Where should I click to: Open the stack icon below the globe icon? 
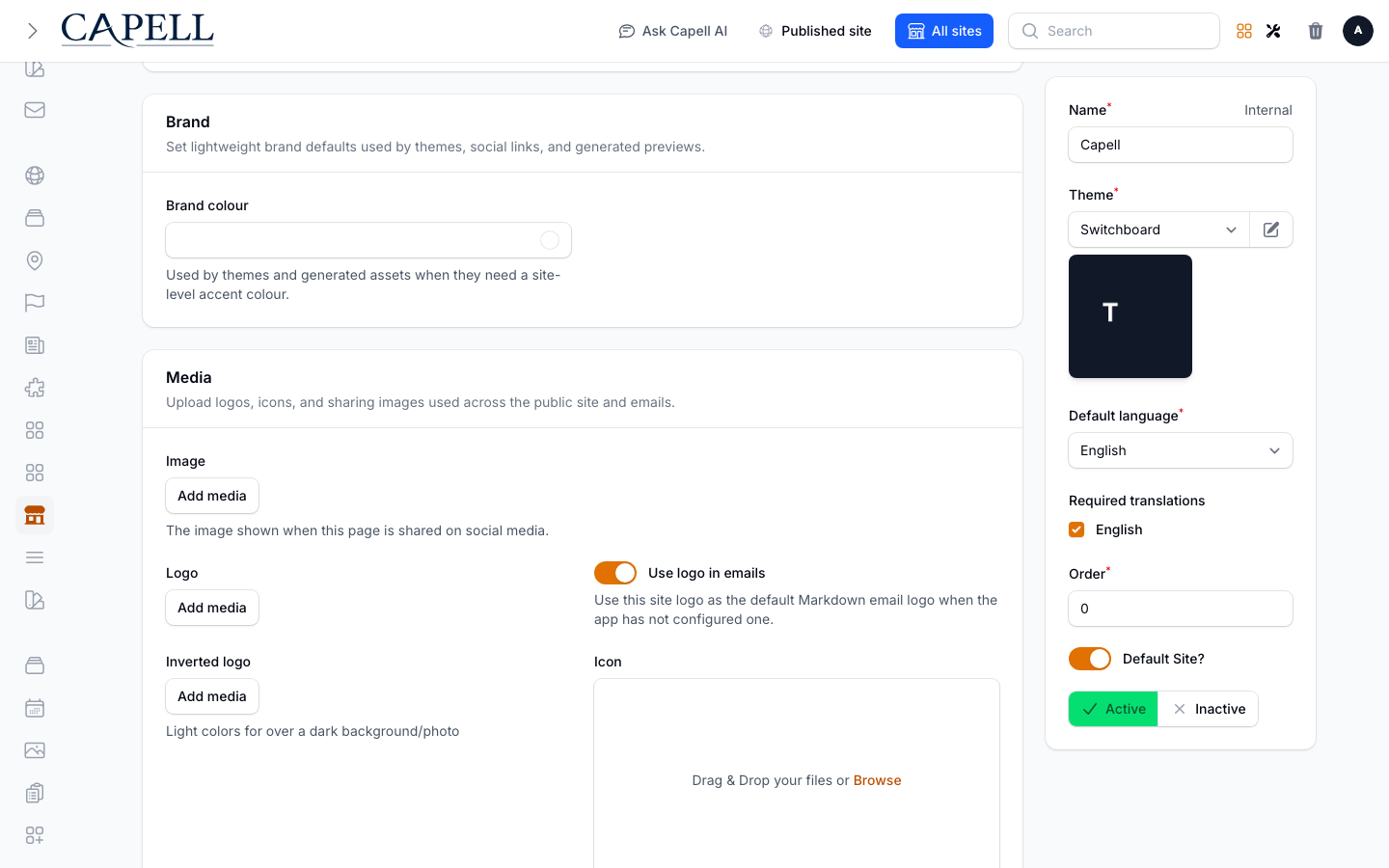(35, 218)
